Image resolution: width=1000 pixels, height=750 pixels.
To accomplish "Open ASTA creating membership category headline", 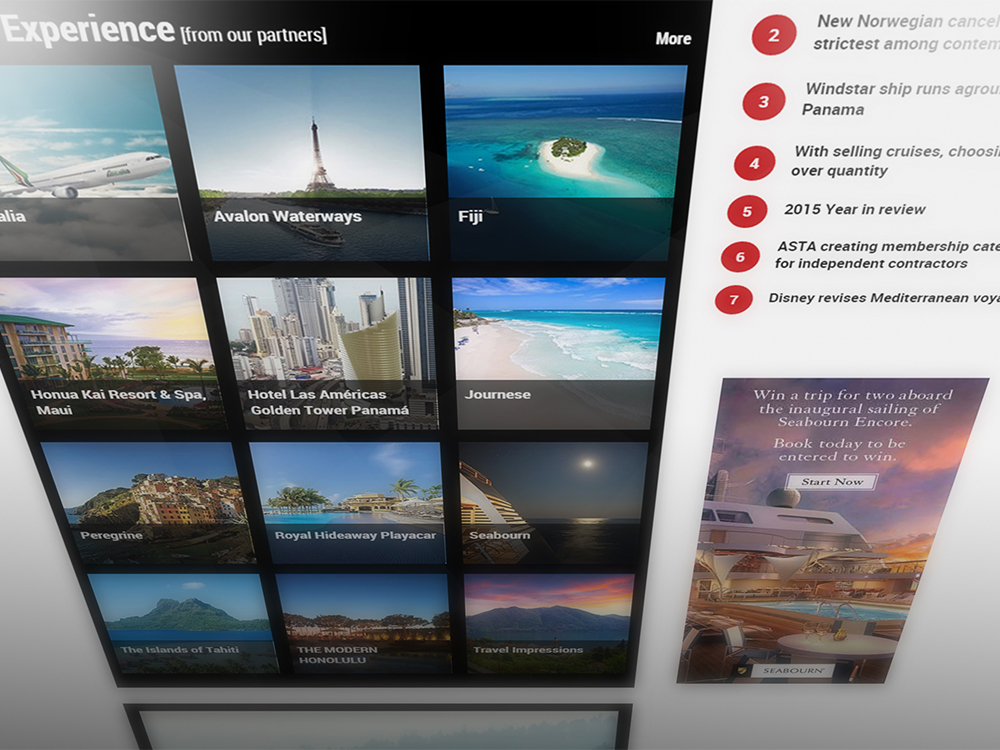I will [887, 254].
